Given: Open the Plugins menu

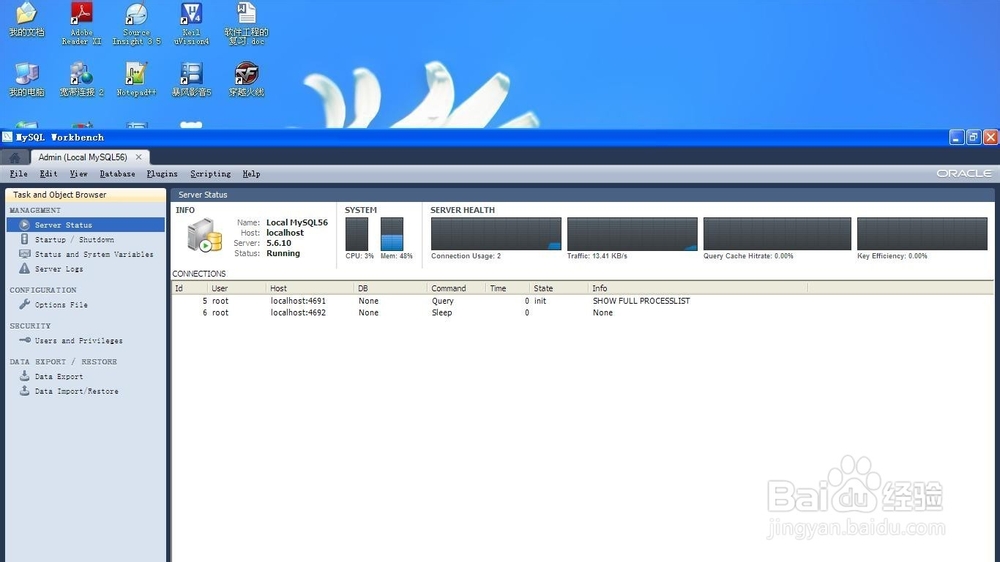Looking at the screenshot, I should [x=162, y=174].
